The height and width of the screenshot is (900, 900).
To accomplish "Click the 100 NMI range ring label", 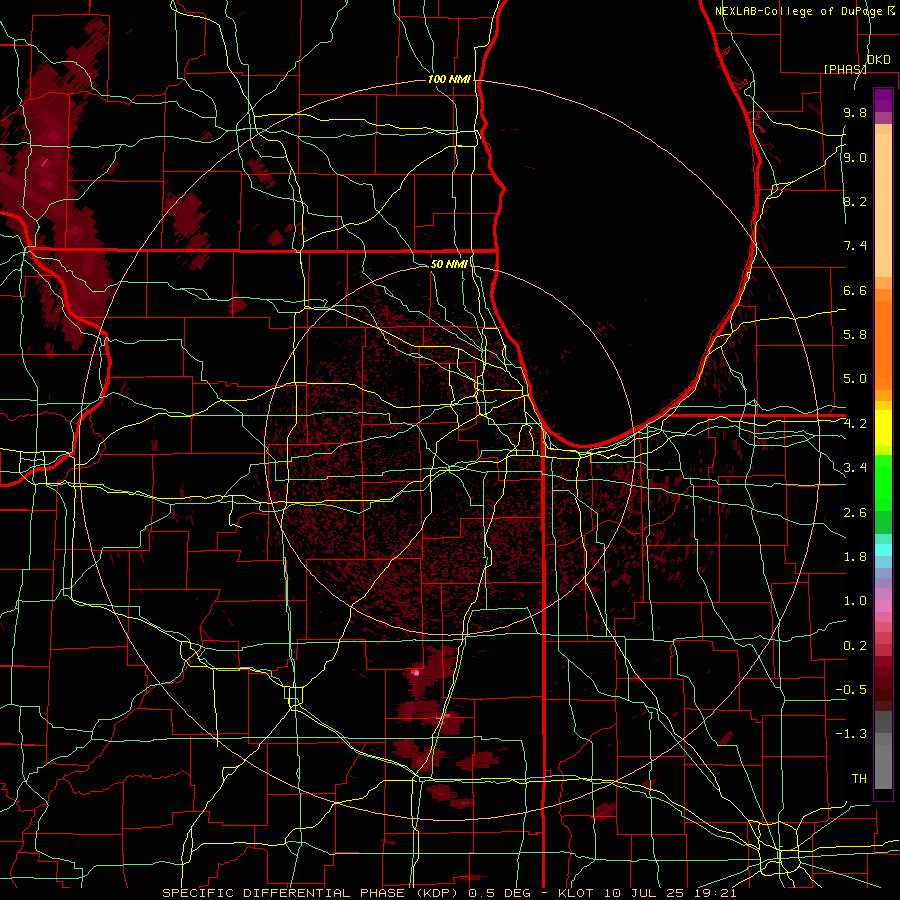I will [x=449, y=79].
